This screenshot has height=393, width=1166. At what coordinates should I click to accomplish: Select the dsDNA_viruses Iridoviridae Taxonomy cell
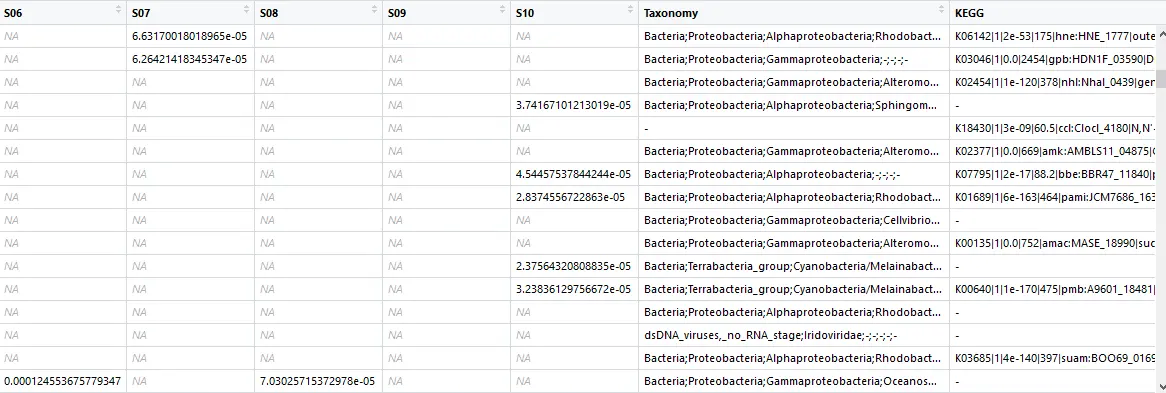[x=794, y=335]
